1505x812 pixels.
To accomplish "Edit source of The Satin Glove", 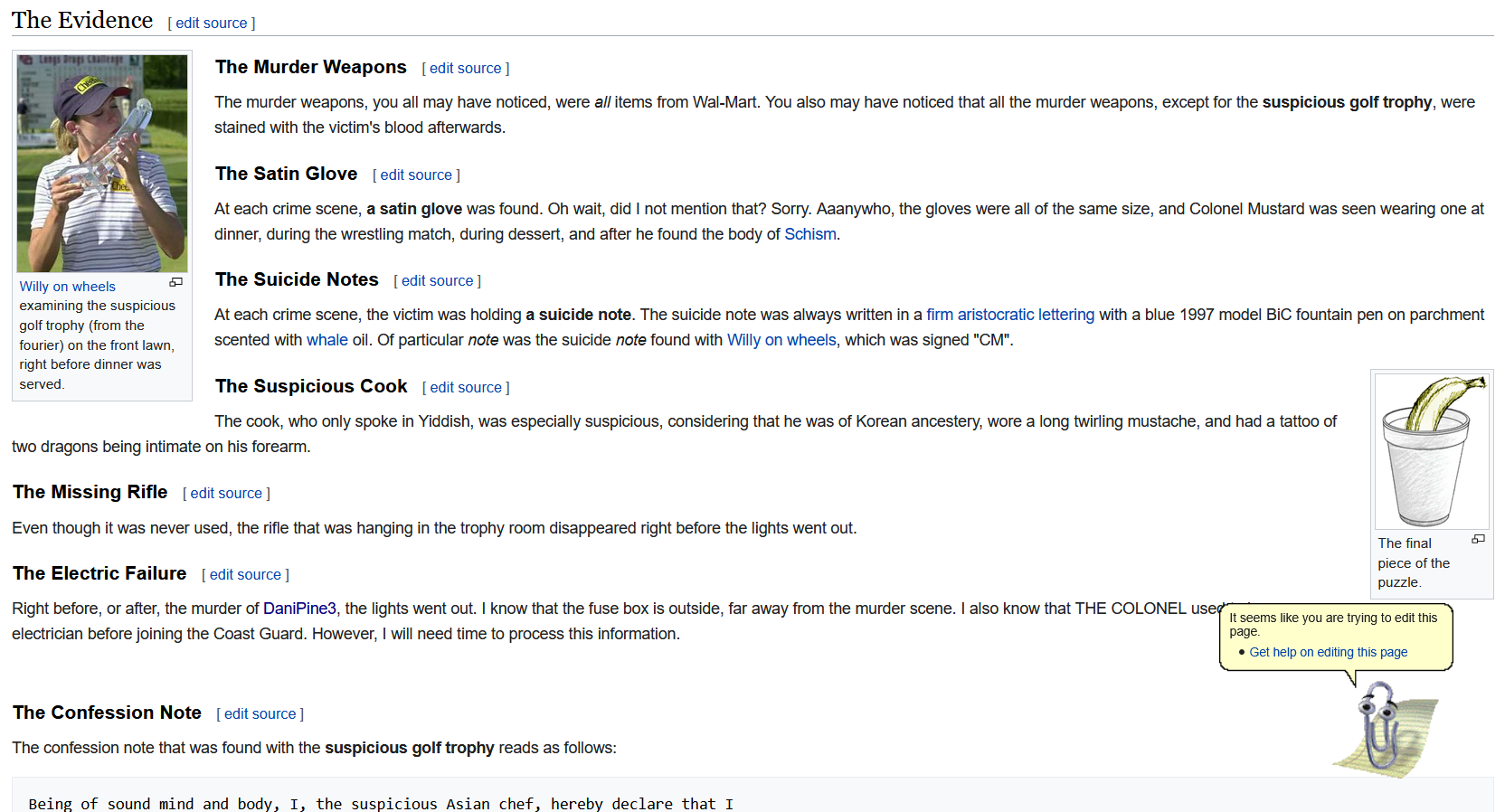I will click(416, 175).
